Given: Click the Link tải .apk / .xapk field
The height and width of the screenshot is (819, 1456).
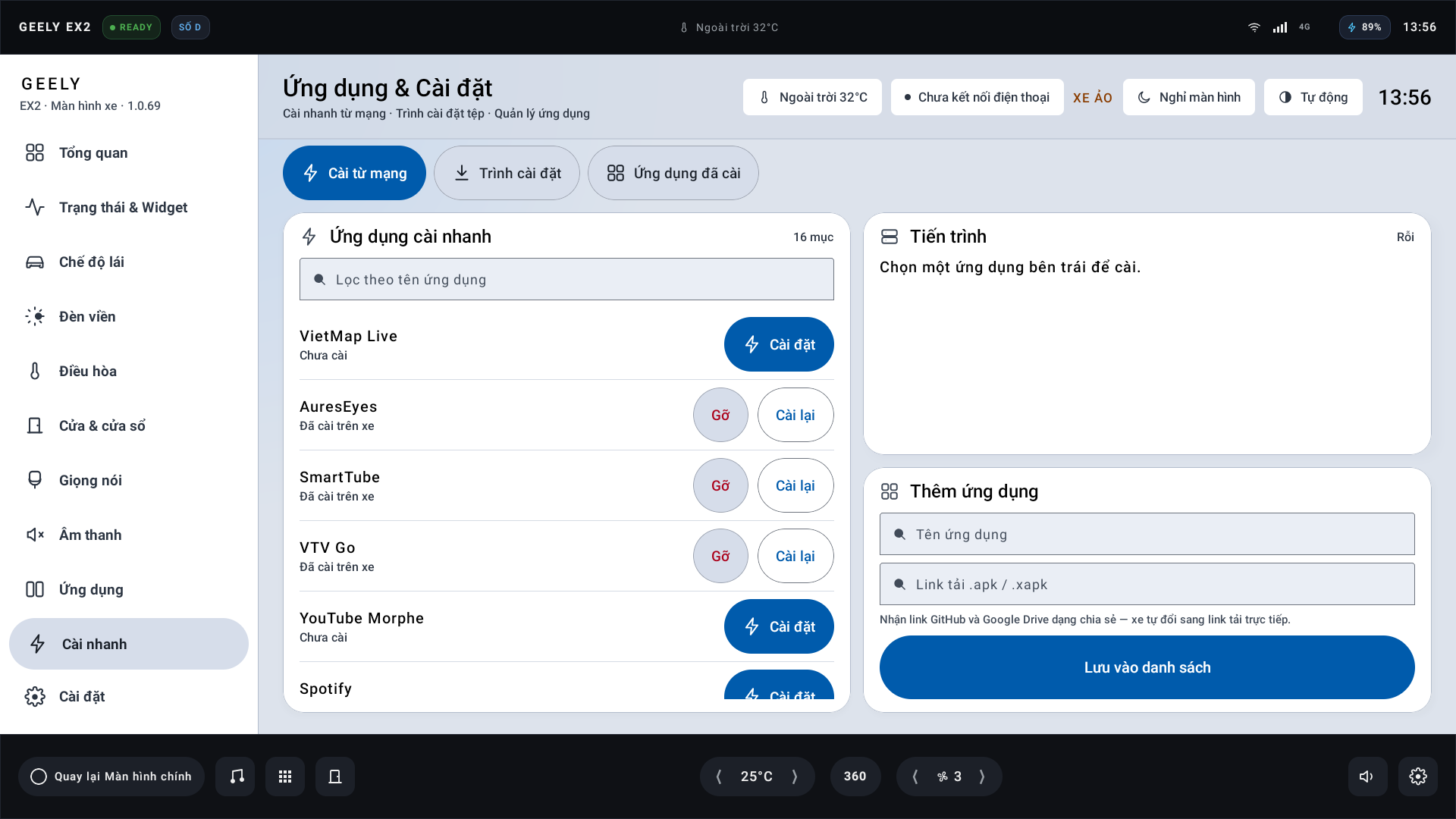Looking at the screenshot, I should (x=1147, y=584).
